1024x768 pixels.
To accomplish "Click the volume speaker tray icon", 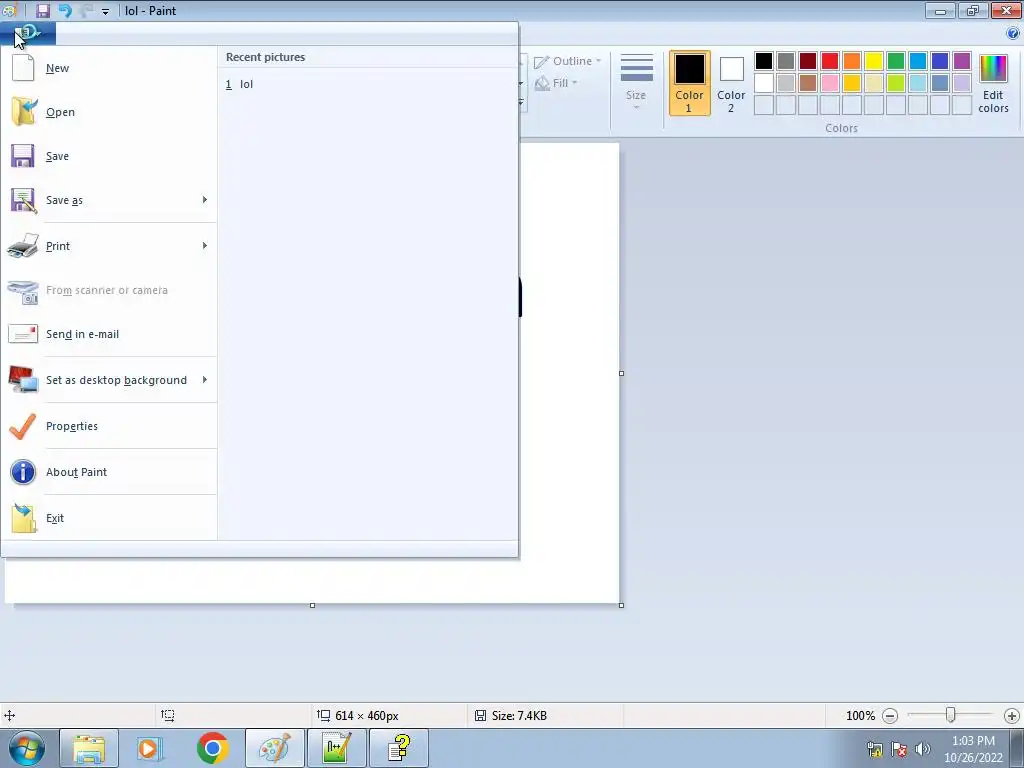I will pyautogui.click(x=922, y=749).
